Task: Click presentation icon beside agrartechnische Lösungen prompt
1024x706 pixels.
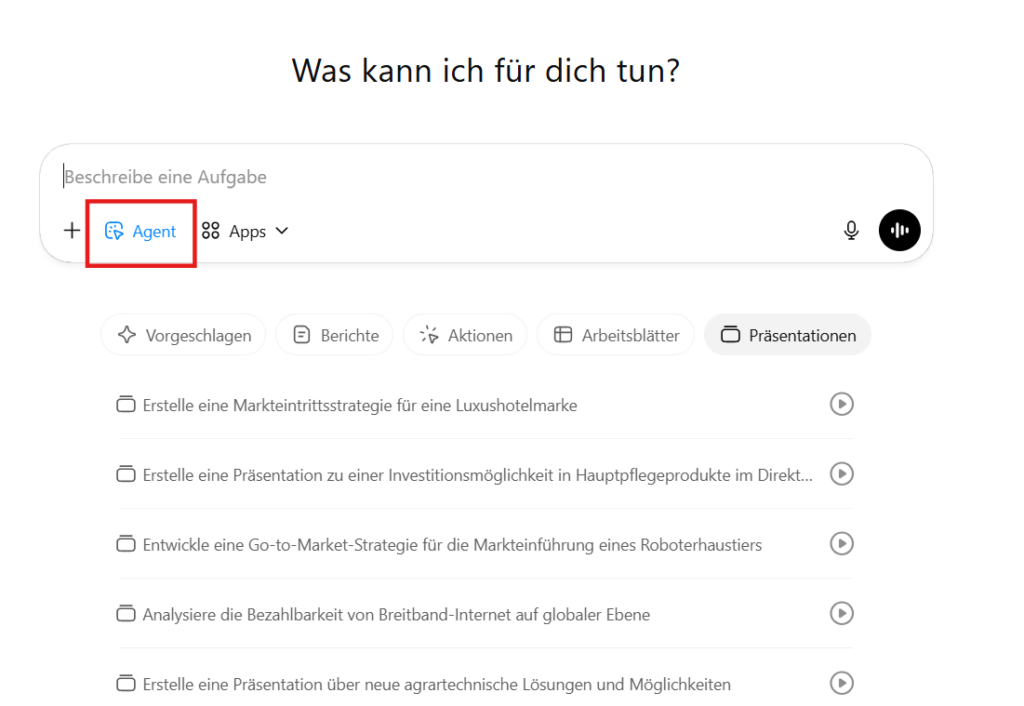Action: point(126,685)
